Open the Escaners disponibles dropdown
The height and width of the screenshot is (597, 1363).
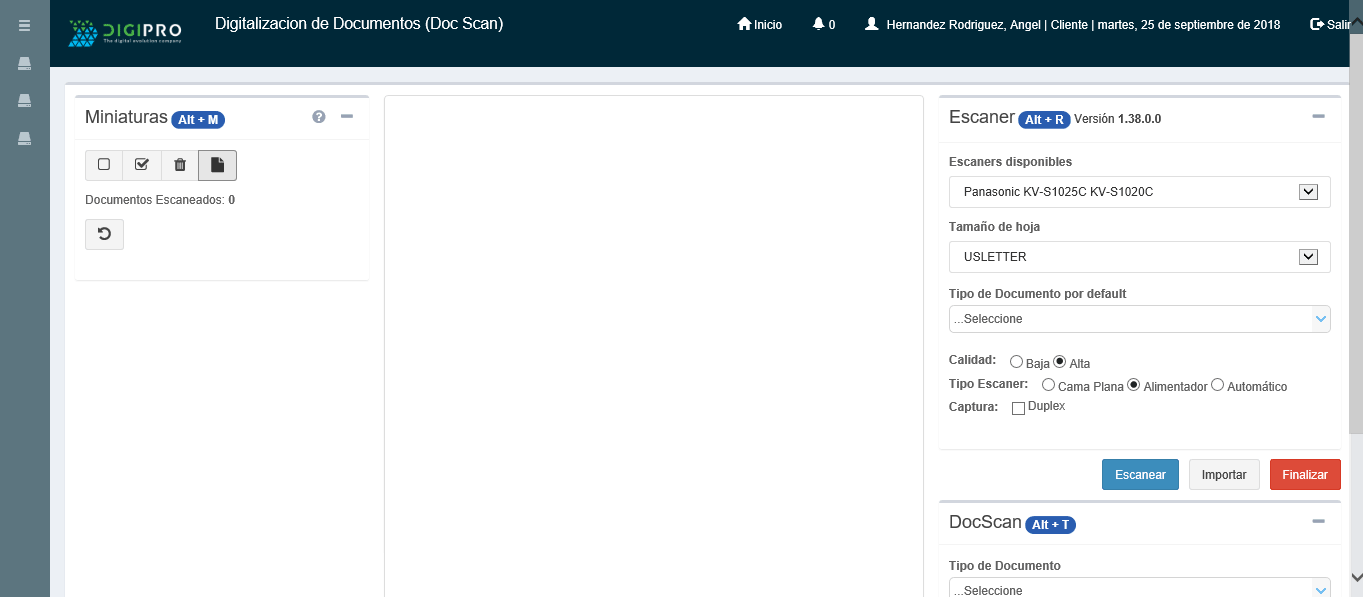[1139, 192]
